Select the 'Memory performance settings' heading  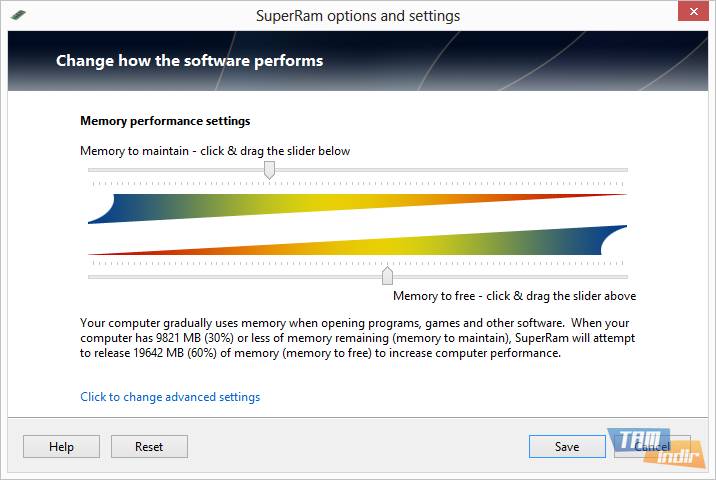point(165,121)
